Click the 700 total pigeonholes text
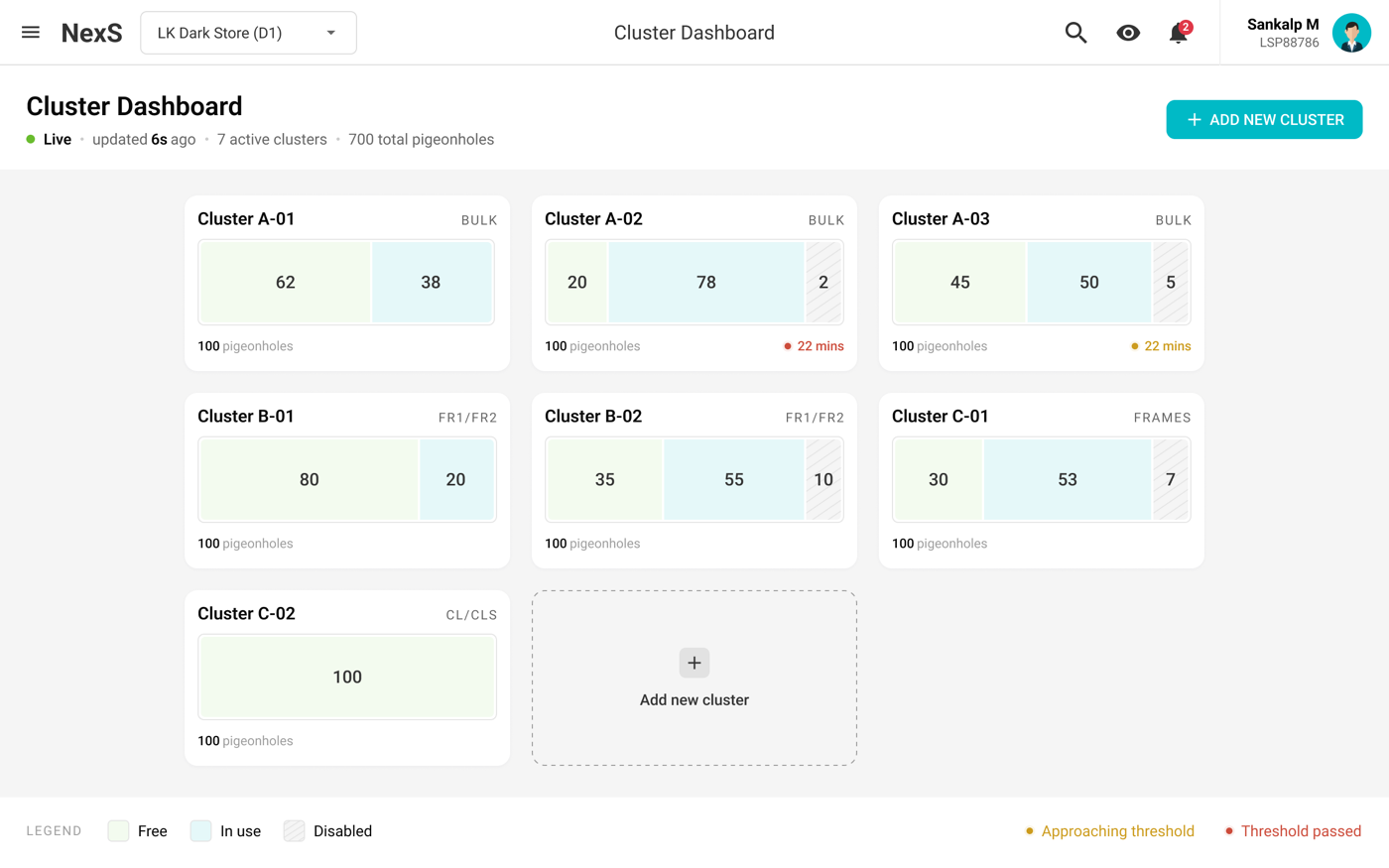The height and width of the screenshot is (868, 1389). tap(421, 139)
